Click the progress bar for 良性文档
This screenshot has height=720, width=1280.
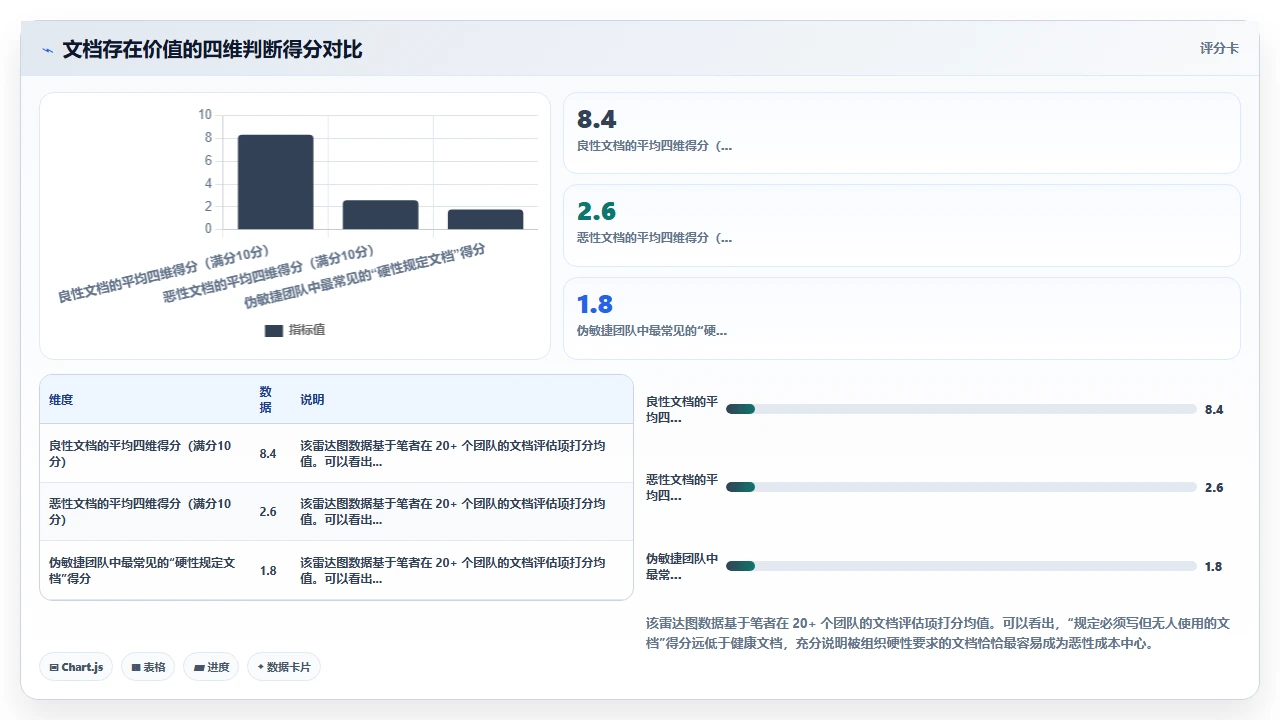961,409
